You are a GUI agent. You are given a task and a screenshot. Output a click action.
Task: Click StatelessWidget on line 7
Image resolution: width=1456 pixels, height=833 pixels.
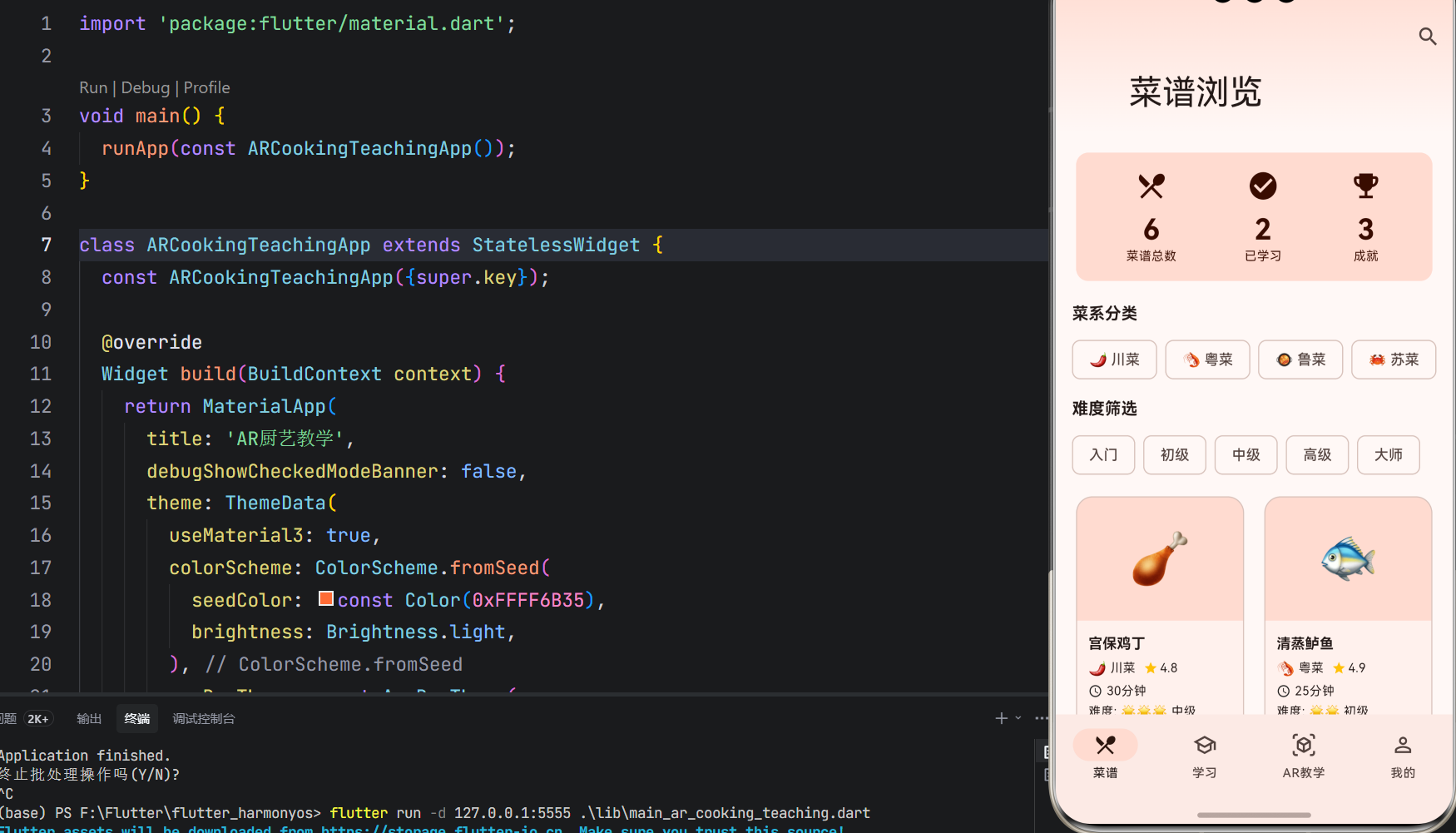(x=557, y=245)
